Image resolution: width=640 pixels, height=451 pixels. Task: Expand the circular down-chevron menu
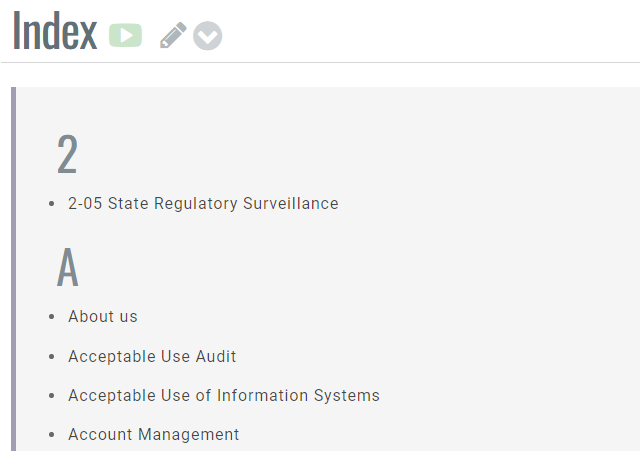pyautogui.click(x=207, y=36)
